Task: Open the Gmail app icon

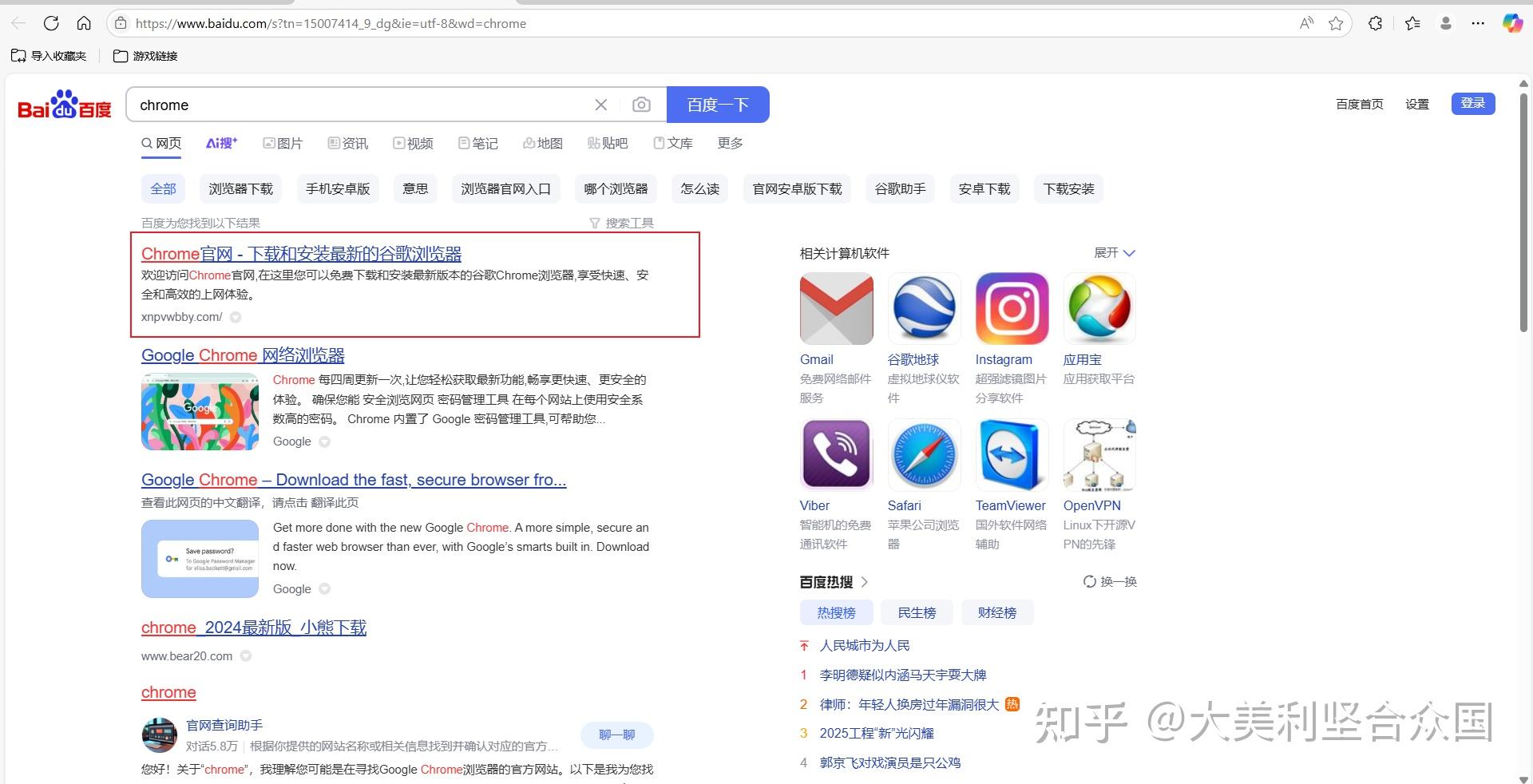Action: point(837,308)
